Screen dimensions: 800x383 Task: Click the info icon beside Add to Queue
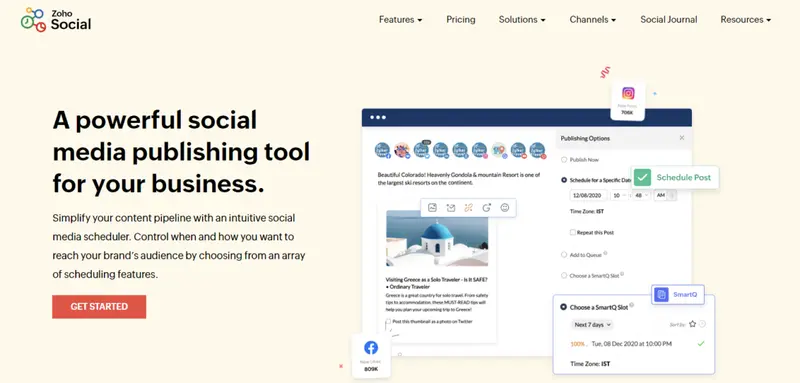tap(605, 253)
